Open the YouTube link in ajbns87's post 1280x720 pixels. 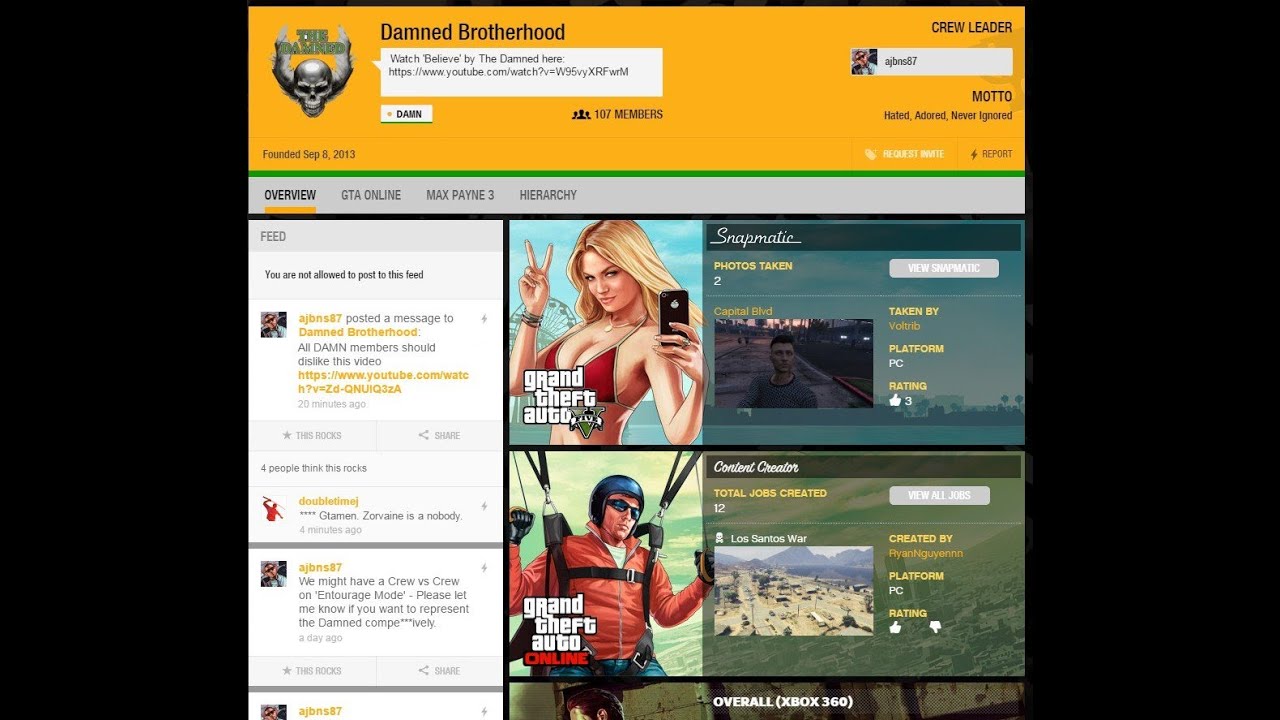(383, 382)
